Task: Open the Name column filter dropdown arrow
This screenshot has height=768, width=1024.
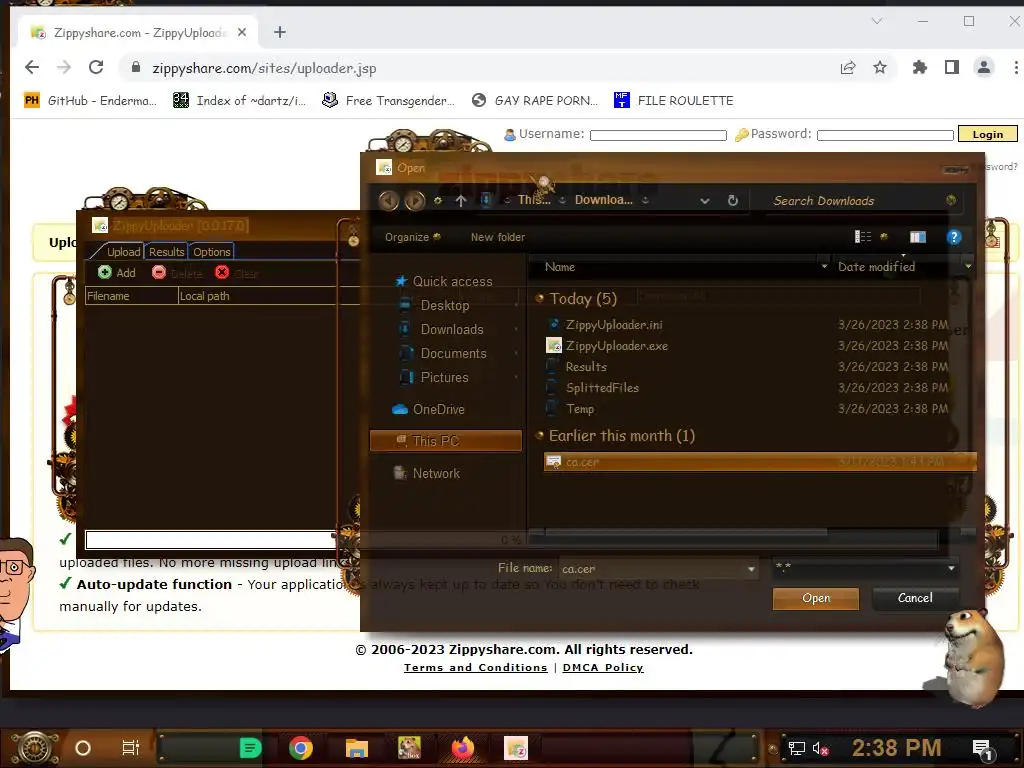Action: (824, 266)
